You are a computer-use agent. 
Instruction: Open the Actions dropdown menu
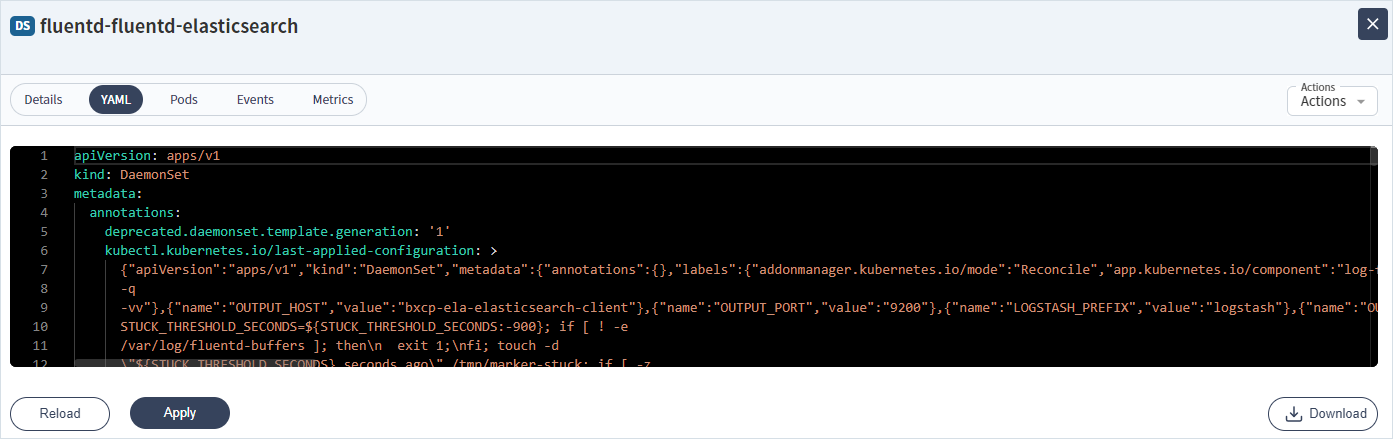[x=1332, y=100]
